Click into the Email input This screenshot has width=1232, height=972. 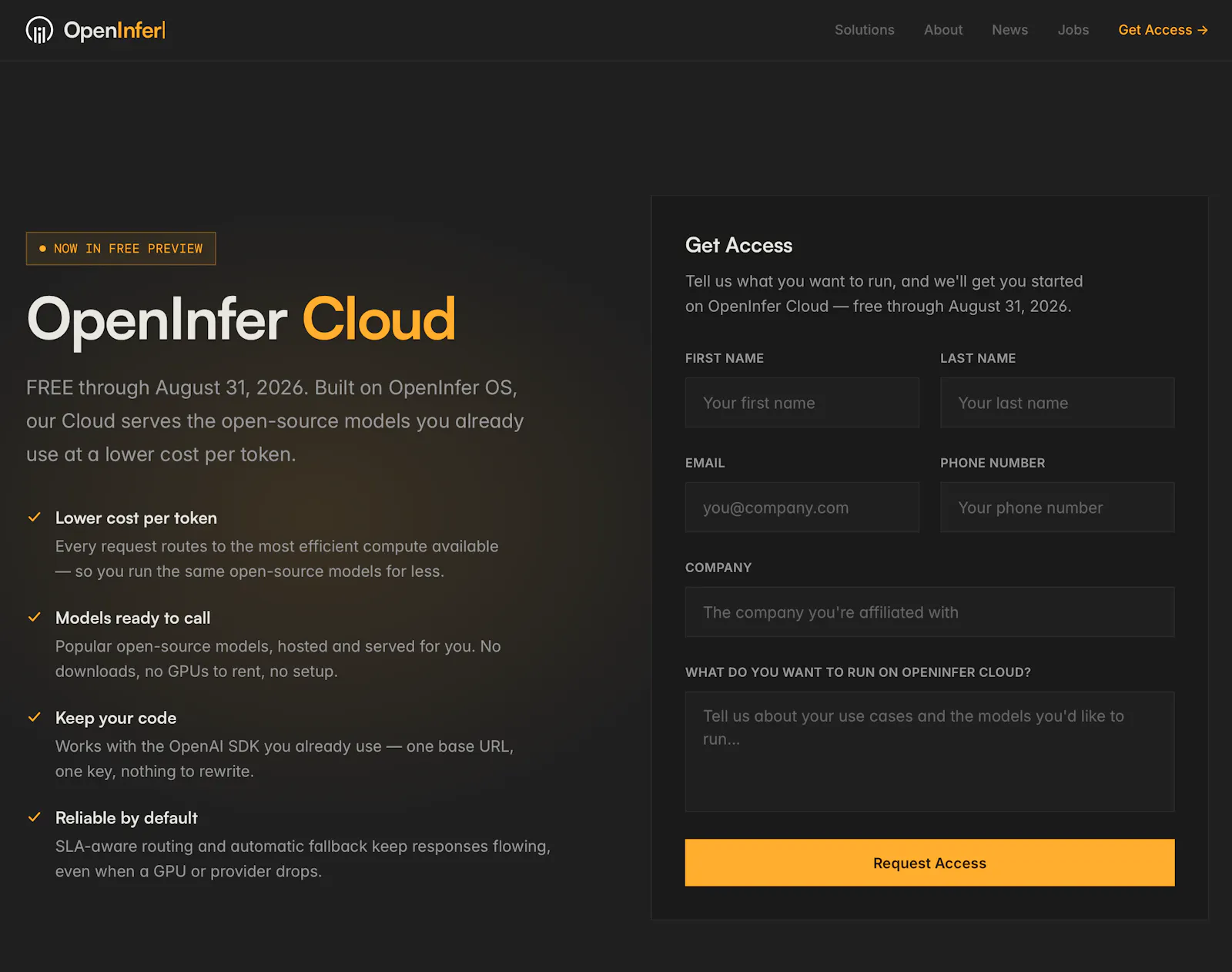pos(802,508)
